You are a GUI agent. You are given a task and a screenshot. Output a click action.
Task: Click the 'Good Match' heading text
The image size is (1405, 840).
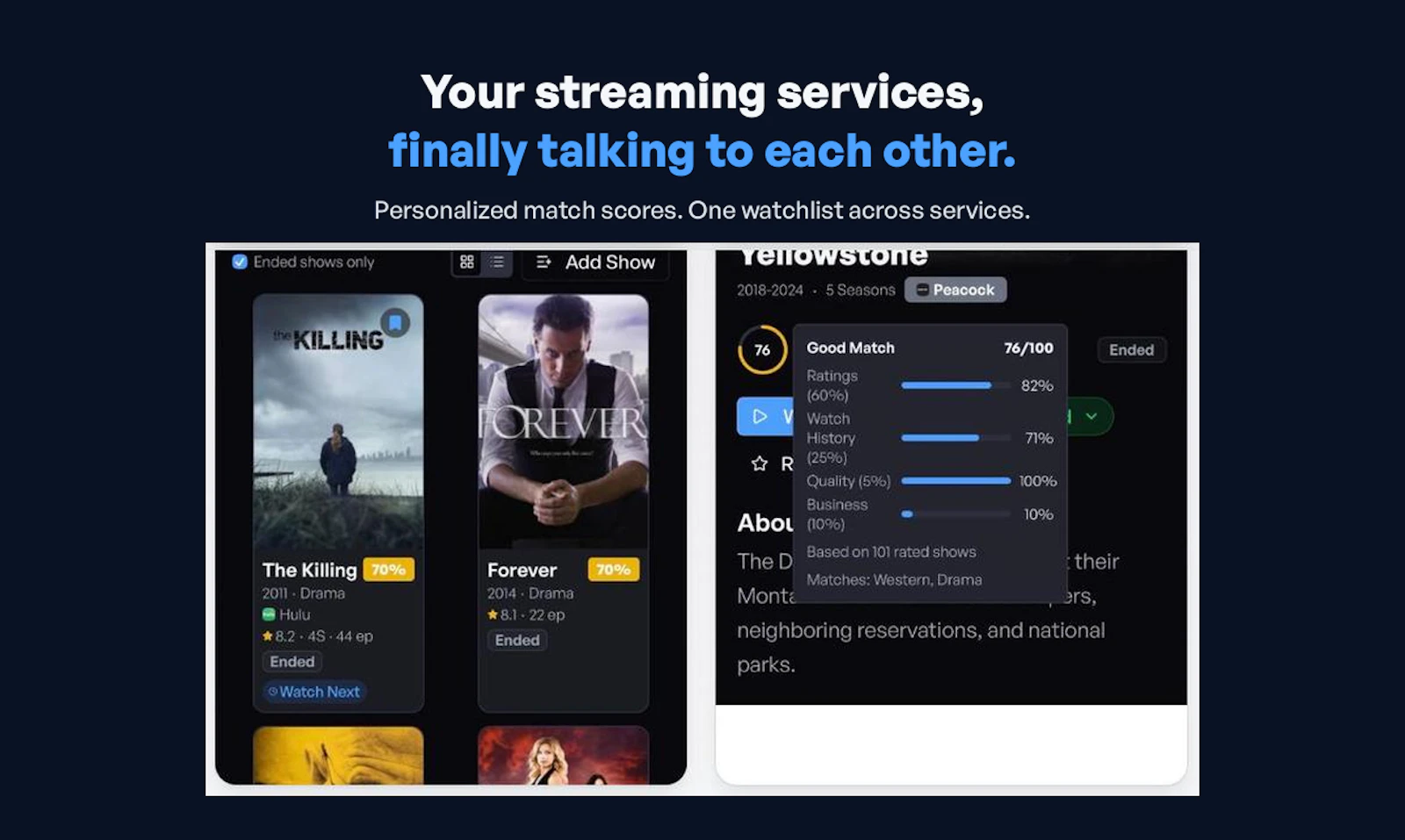850,348
